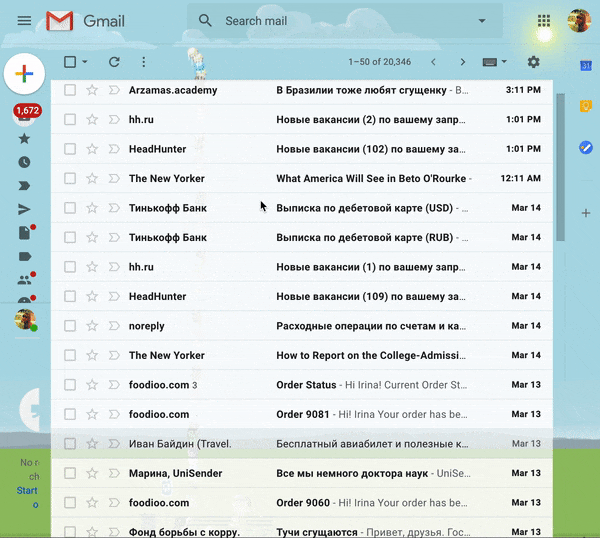Select the Arzamas.academy email checkbox

(70, 90)
